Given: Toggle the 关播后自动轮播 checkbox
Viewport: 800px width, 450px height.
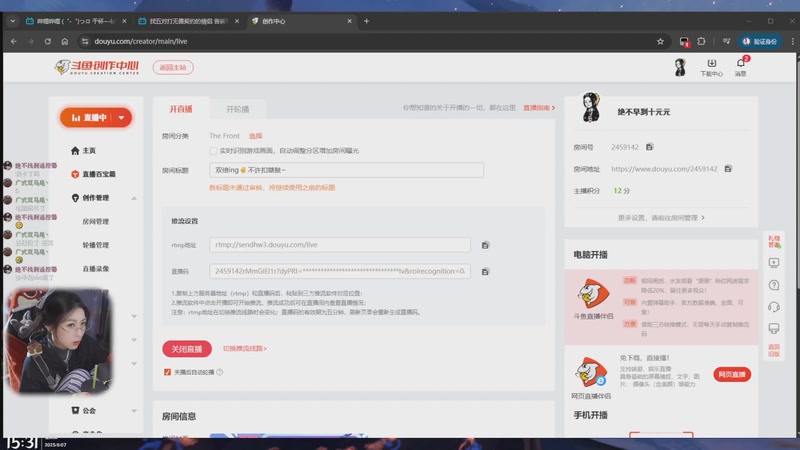Looking at the screenshot, I should 167,372.
